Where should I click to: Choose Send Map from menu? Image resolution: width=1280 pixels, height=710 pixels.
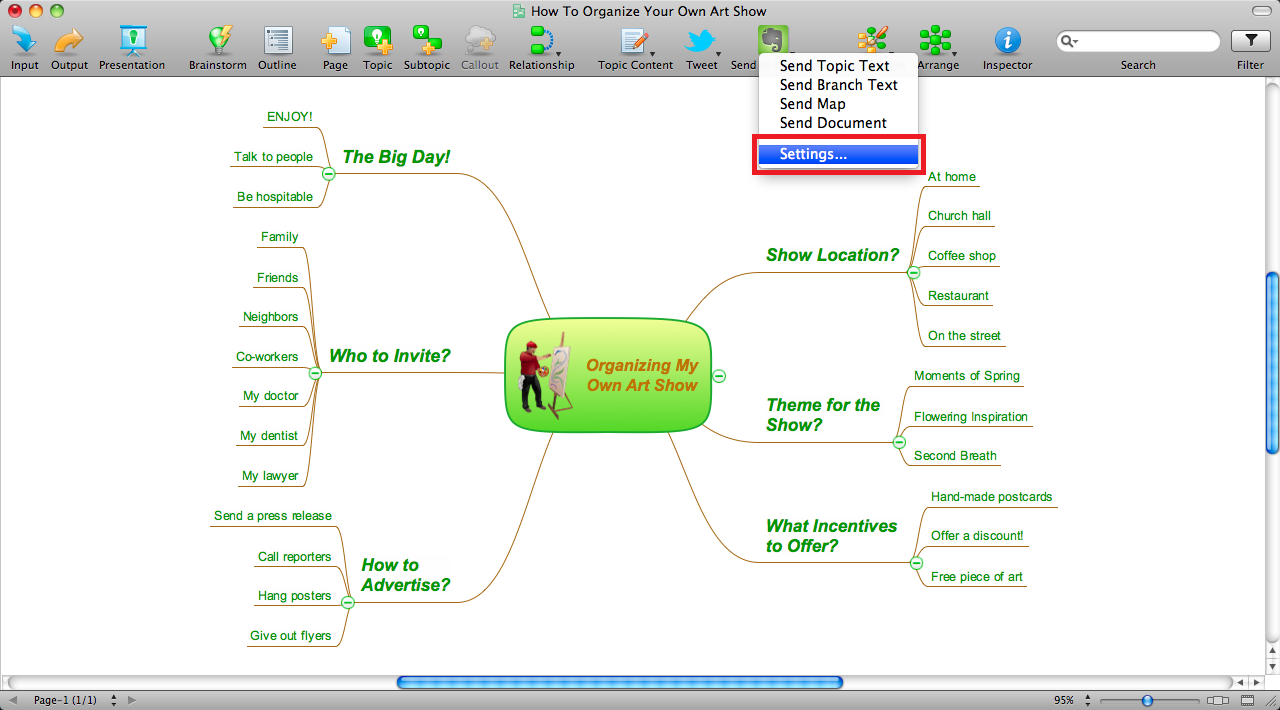tap(838, 104)
